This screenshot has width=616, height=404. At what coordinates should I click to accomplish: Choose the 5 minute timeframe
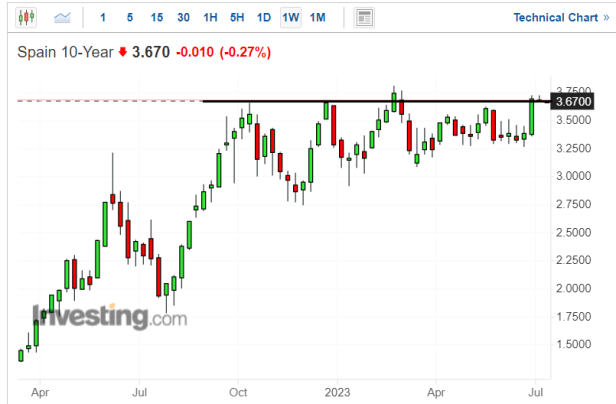point(130,18)
